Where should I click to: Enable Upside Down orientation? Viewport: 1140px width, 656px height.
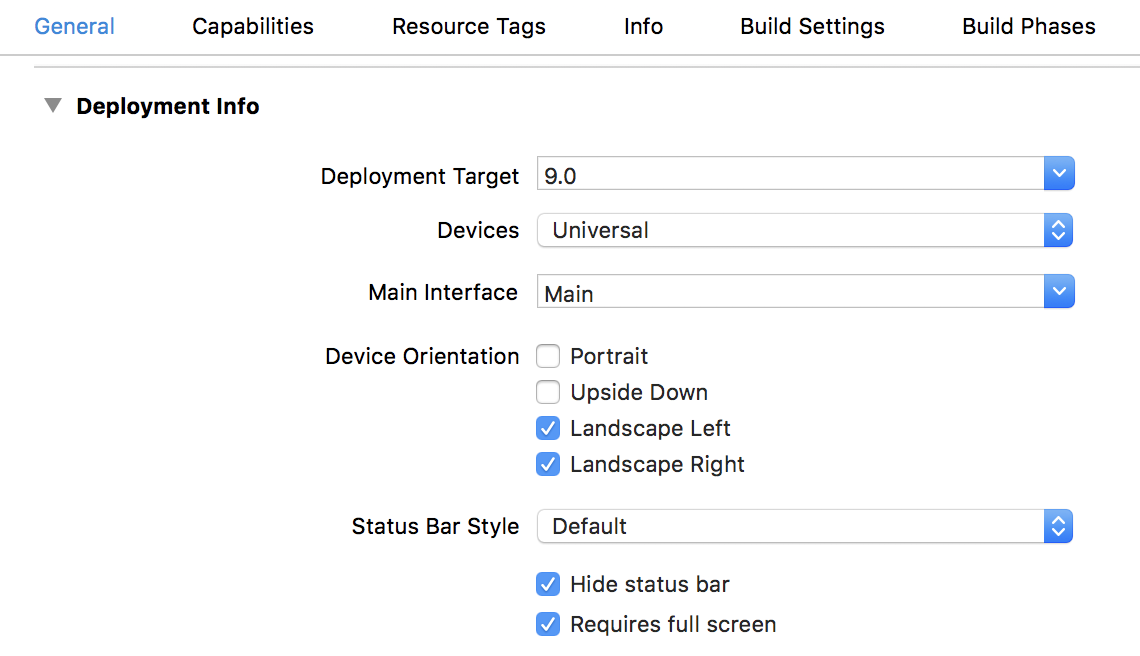pyautogui.click(x=548, y=392)
